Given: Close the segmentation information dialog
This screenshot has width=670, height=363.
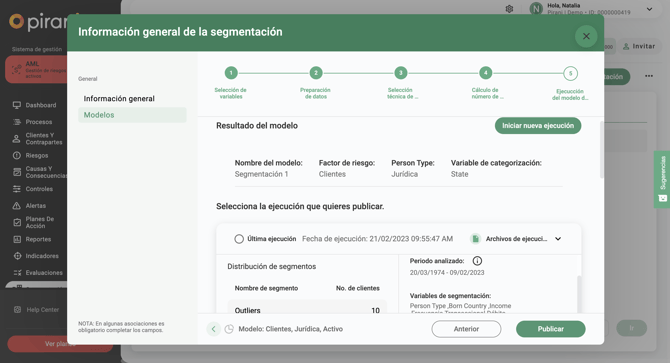Looking at the screenshot, I should (586, 36).
